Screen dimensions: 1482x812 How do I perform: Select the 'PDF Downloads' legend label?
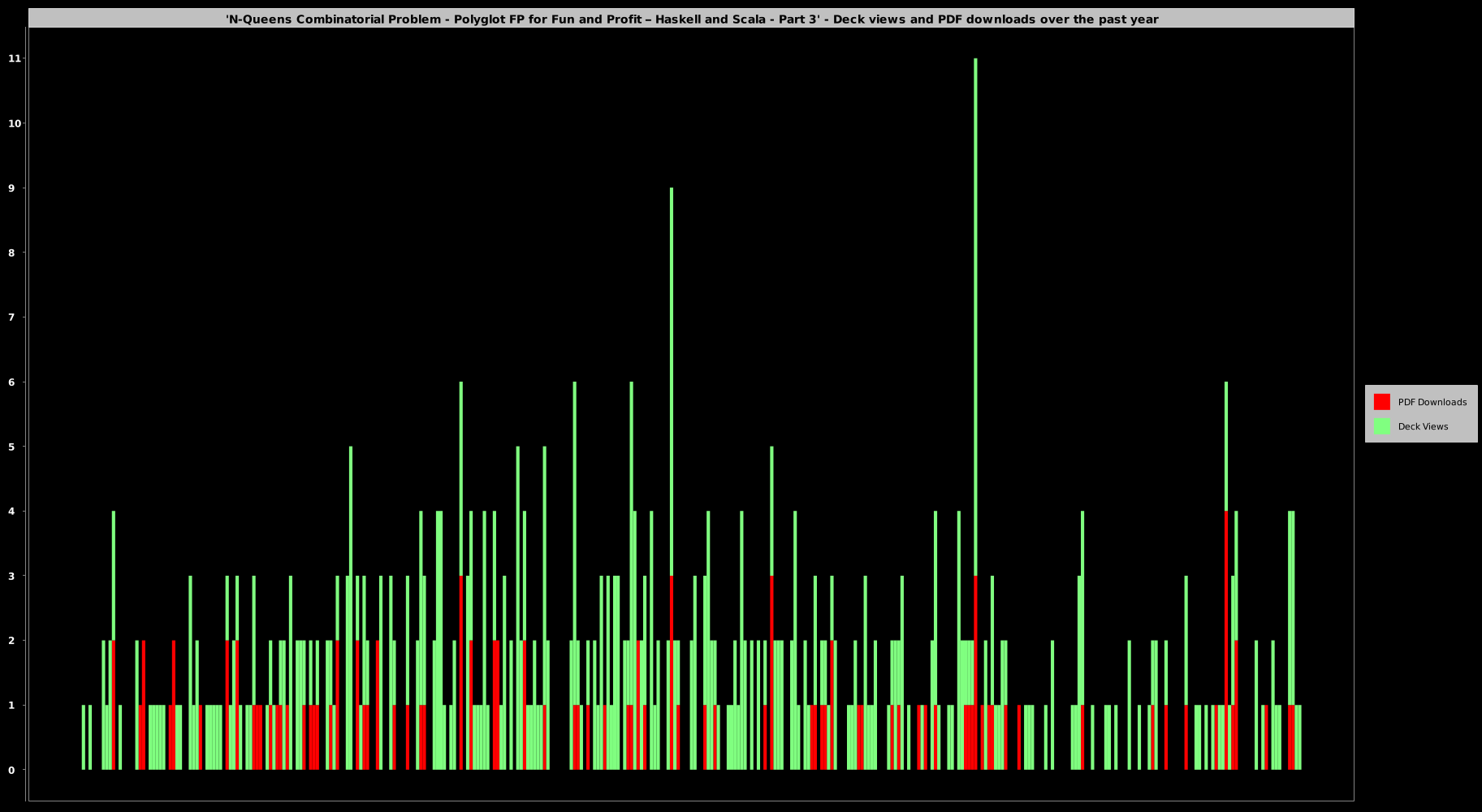(x=1432, y=402)
